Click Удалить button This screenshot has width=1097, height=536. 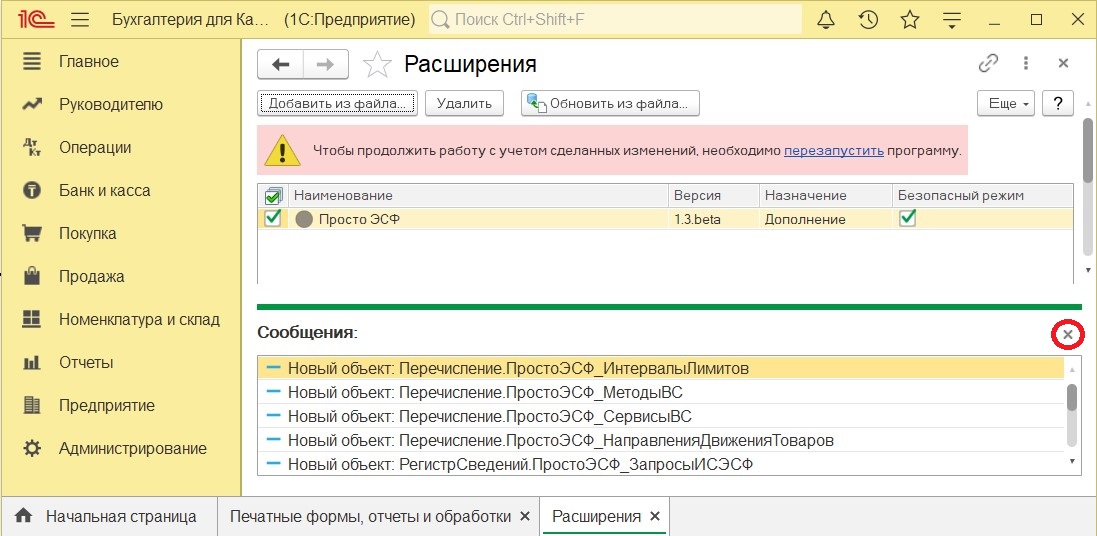465,104
